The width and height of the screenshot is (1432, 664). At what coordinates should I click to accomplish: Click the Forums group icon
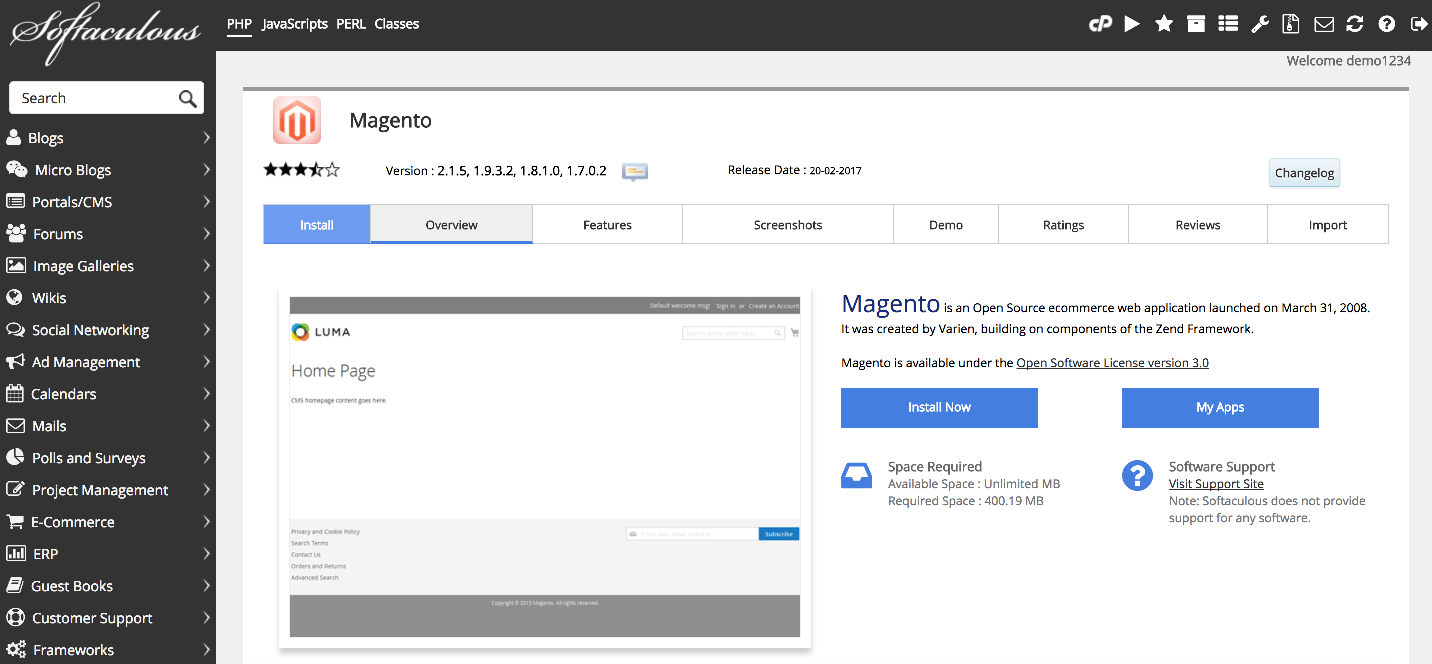[16, 234]
